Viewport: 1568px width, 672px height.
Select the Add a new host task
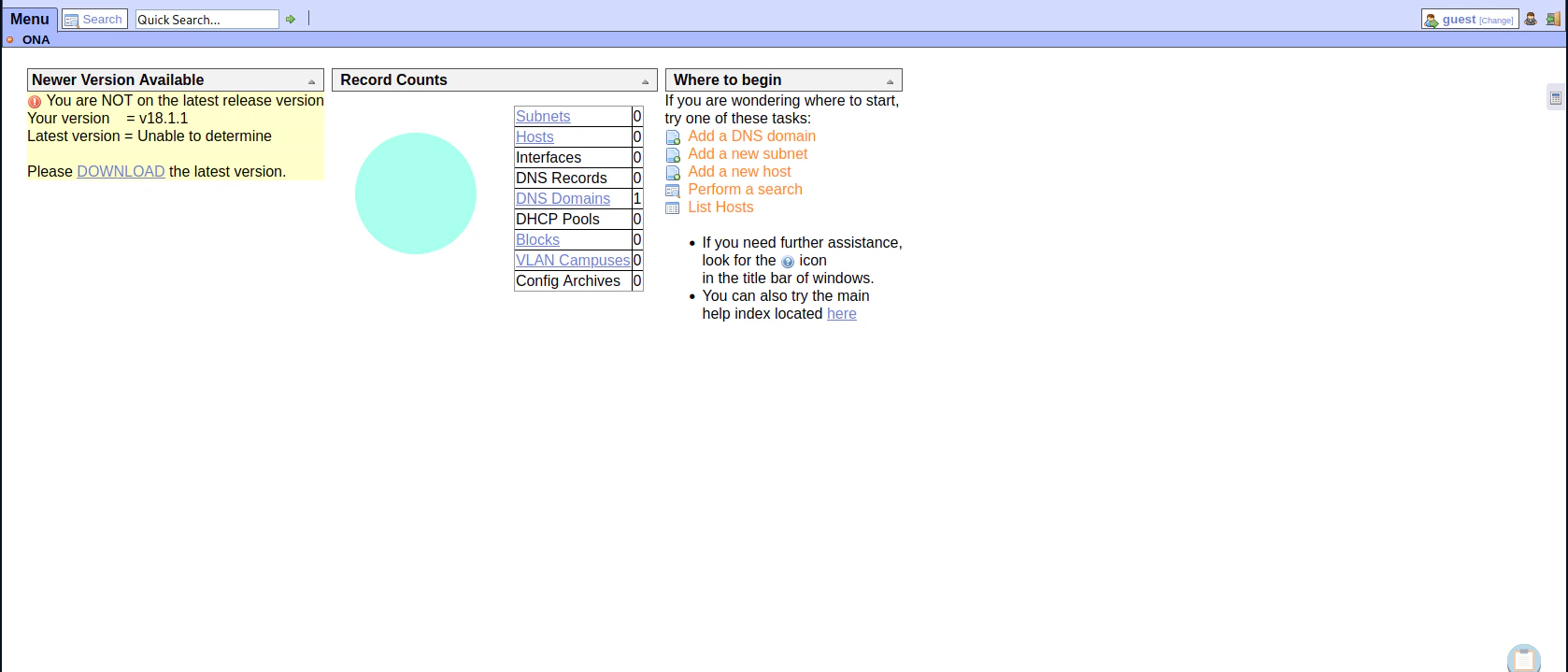pyautogui.click(x=739, y=171)
